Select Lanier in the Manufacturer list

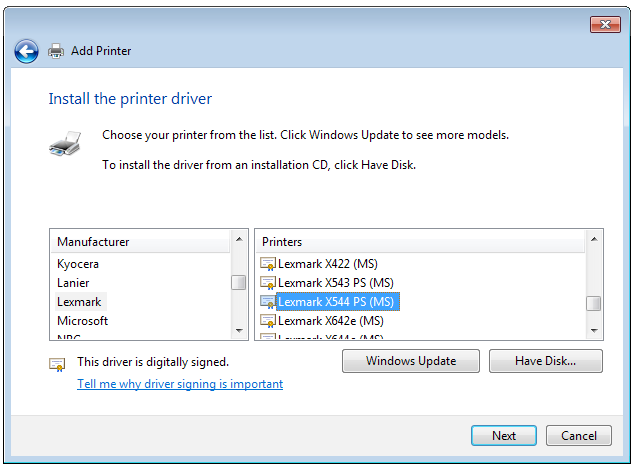click(x=73, y=283)
